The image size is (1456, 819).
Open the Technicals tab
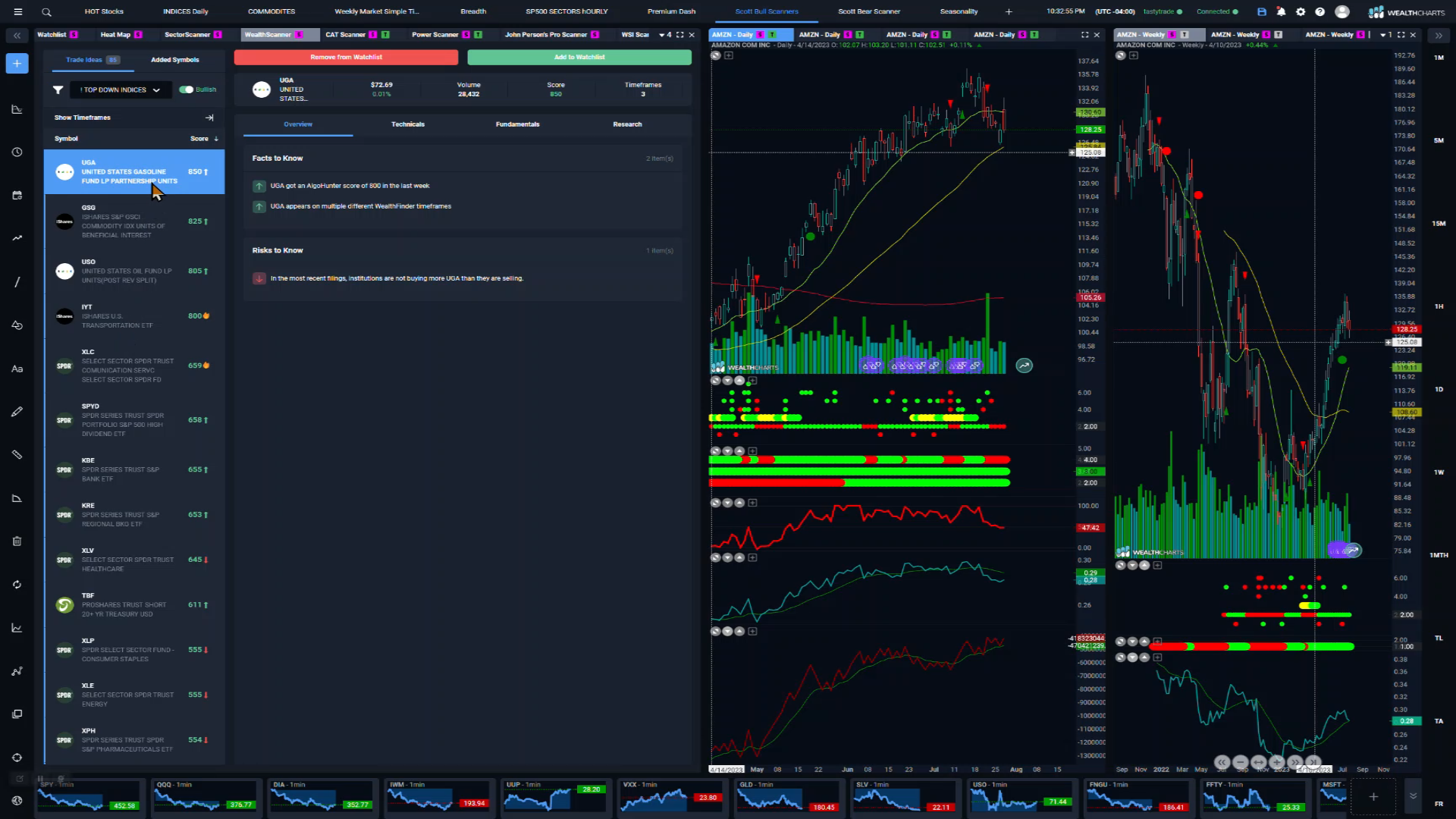click(408, 124)
